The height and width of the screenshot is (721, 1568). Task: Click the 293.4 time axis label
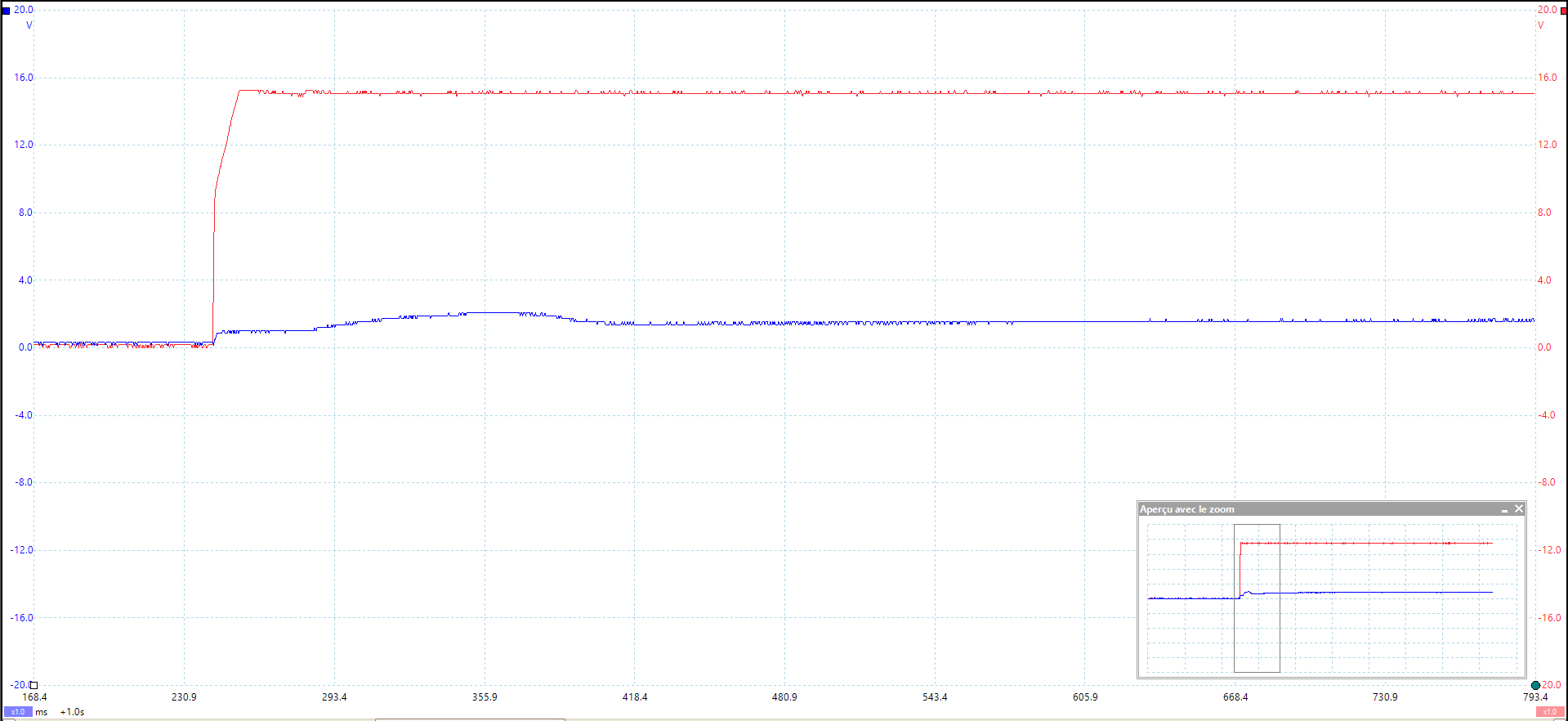coord(334,697)
